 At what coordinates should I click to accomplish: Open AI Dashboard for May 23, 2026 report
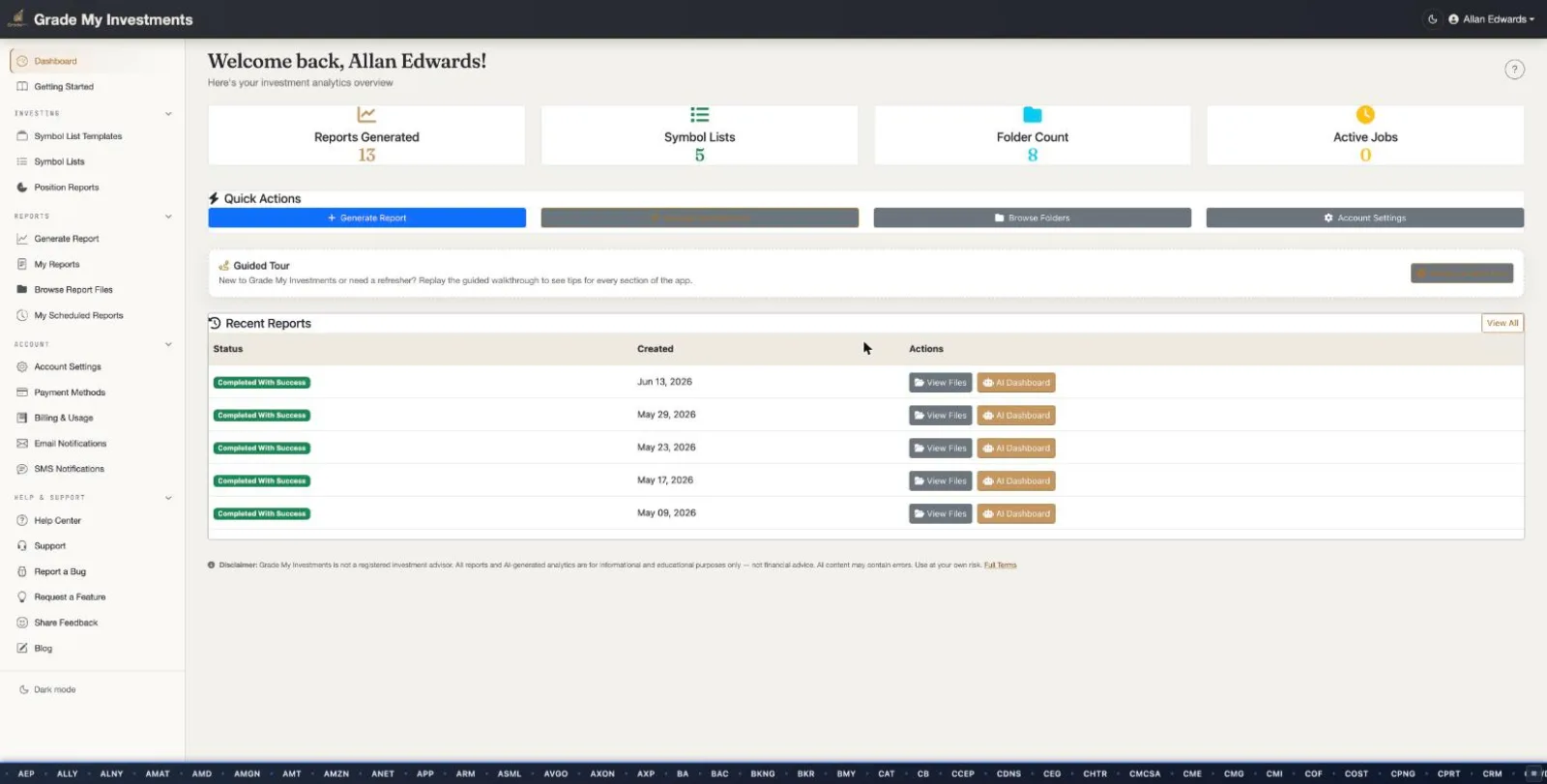[x=1016, y=449]
